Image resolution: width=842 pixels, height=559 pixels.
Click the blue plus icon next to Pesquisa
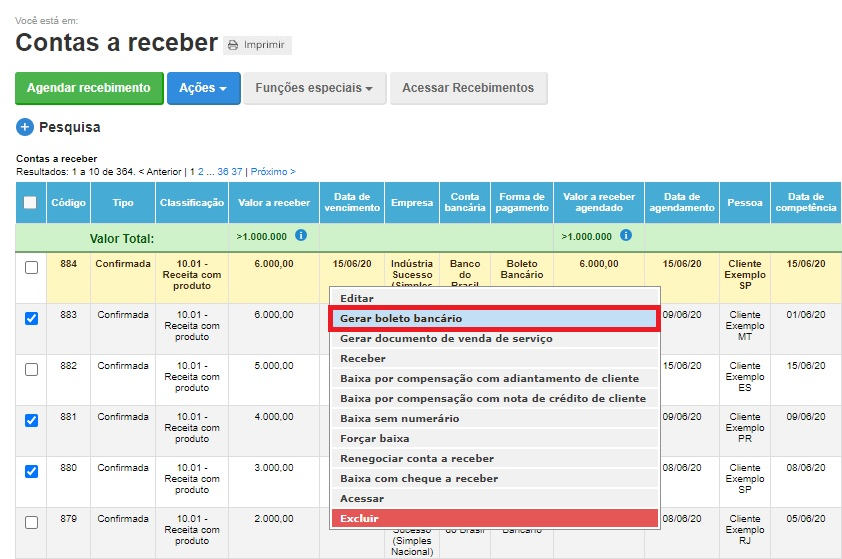25,127
